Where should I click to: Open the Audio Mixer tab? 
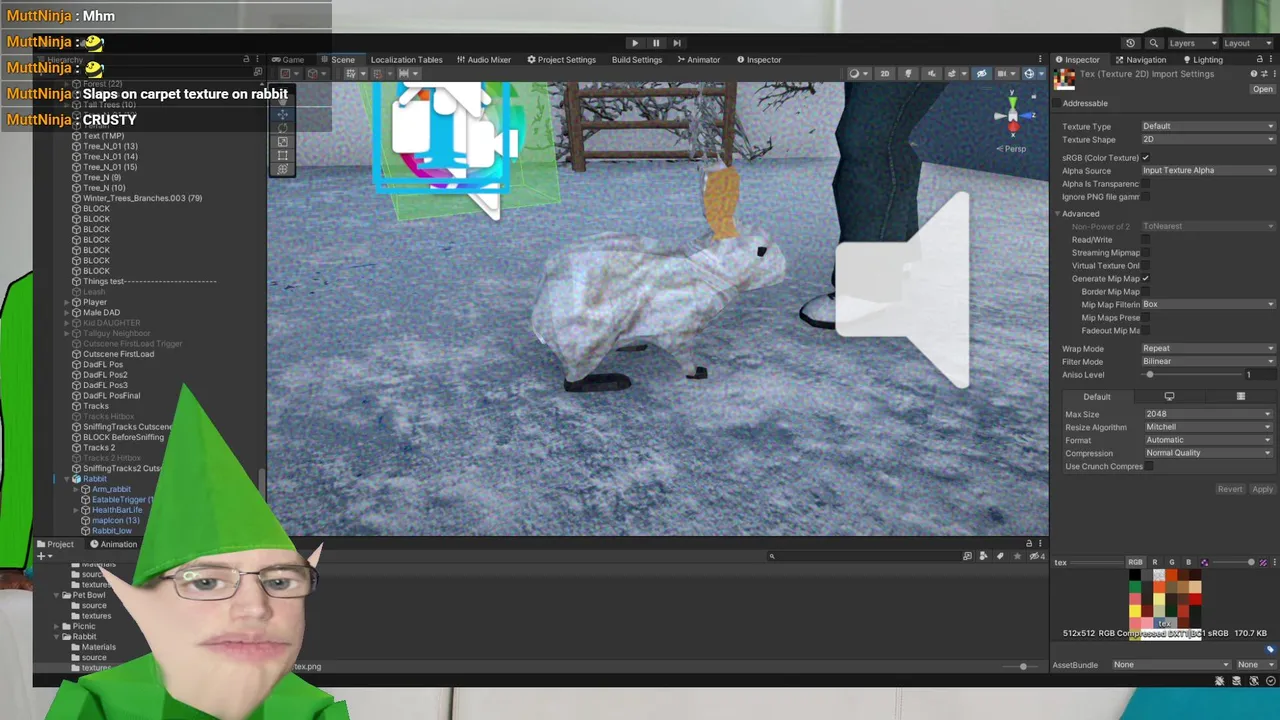[484, 60]
